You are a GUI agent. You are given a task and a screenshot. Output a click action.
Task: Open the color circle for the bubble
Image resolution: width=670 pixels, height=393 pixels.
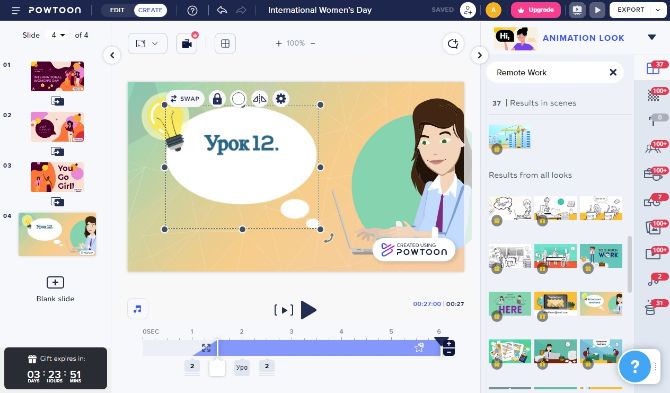click(x=238, y=99)
